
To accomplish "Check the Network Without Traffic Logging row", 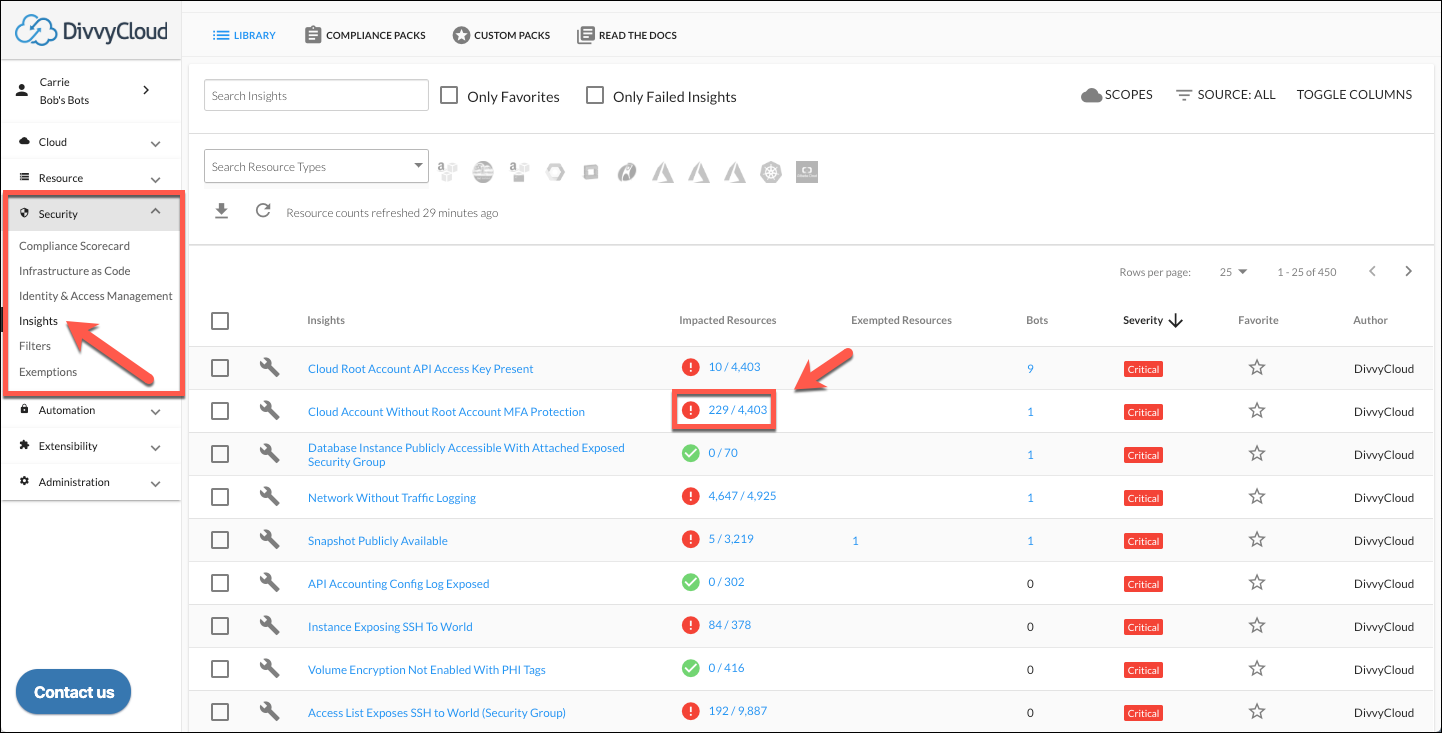I will pos(220,497).
